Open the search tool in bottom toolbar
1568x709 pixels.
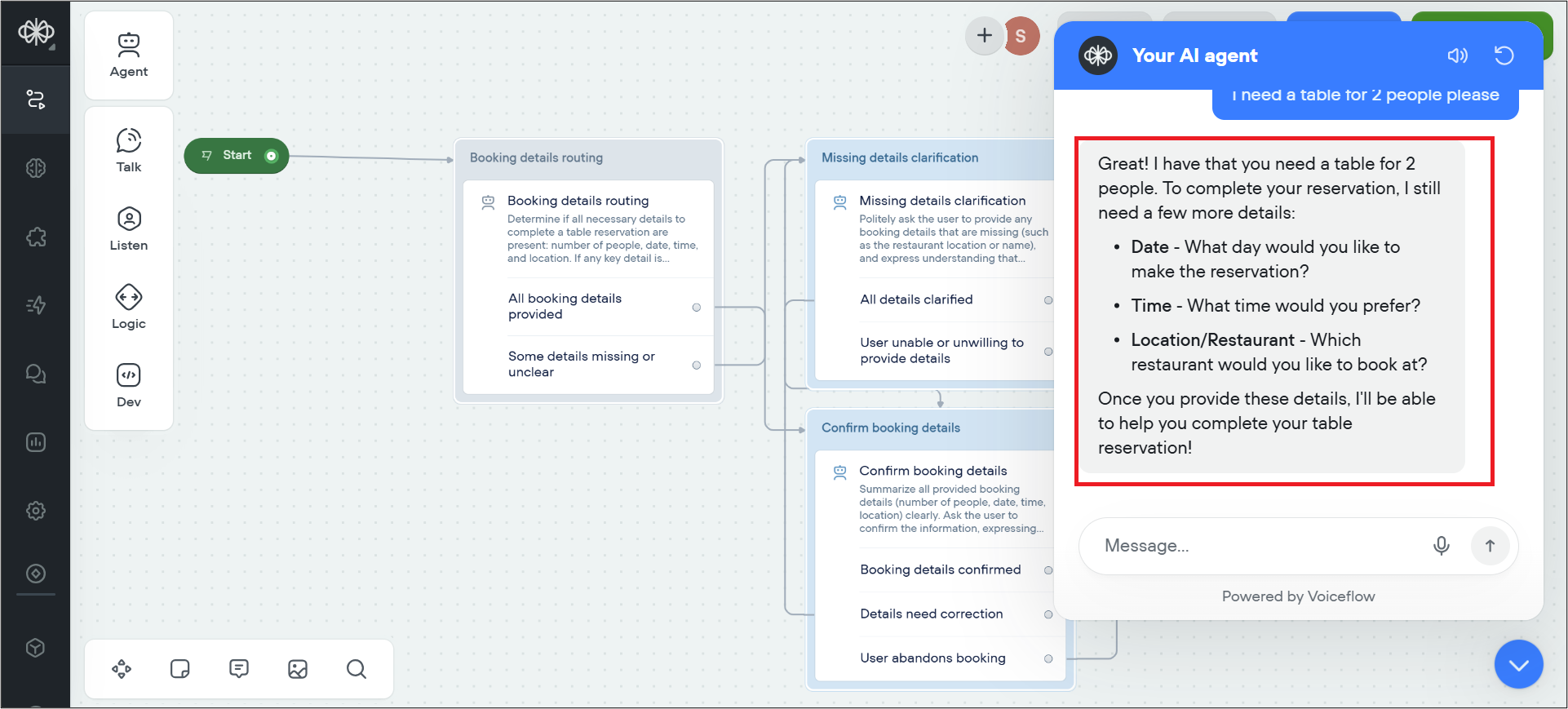point(356,669)
